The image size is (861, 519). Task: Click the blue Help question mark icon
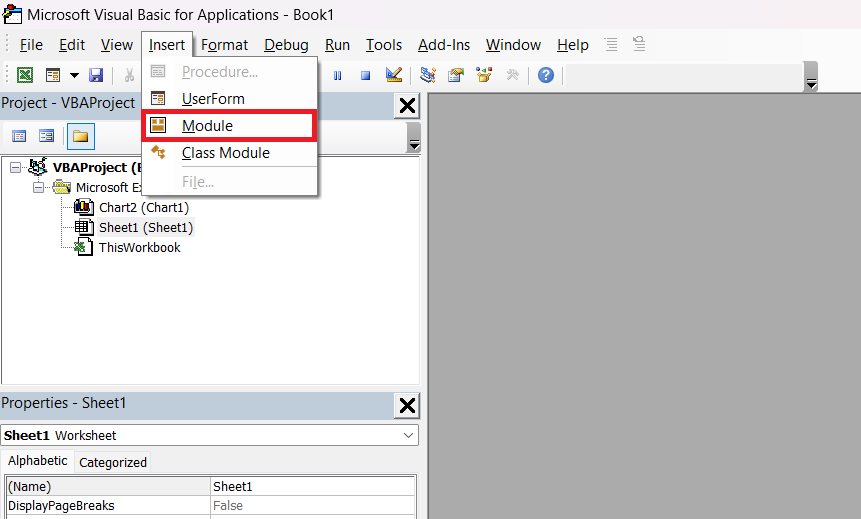tap(546, 75)
